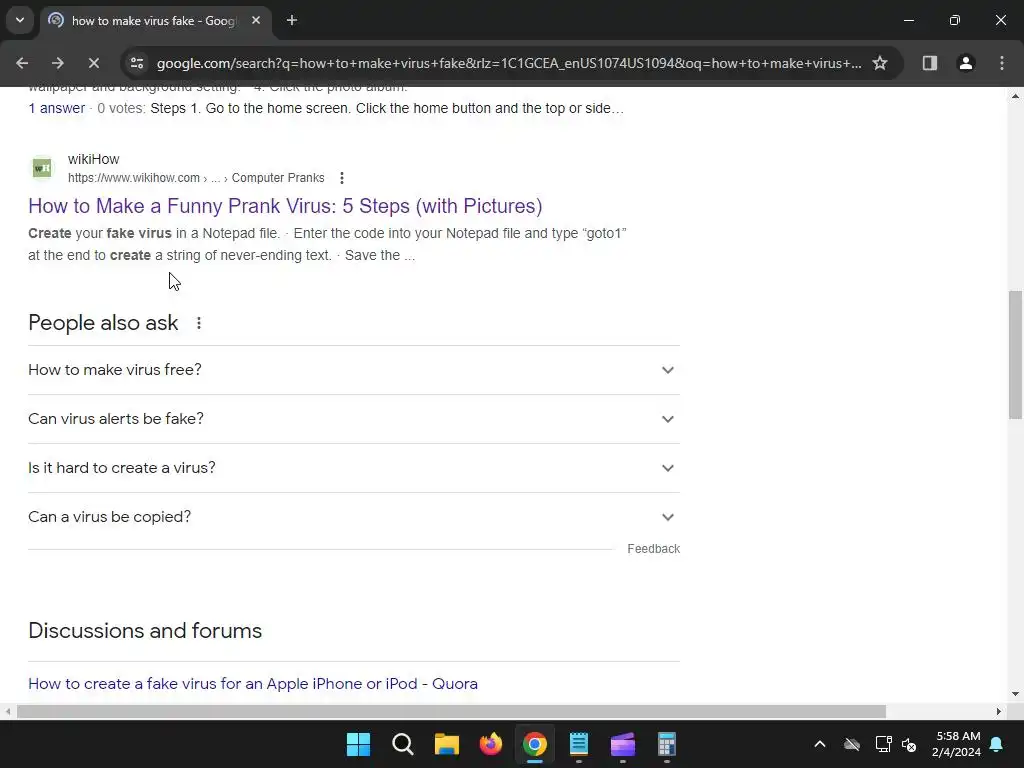1024x768 pixels.
Task: Click the '1 answer' link
Action: 57,108
